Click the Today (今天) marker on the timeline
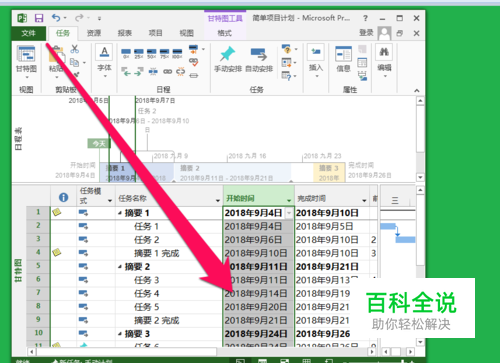Screen dimensions: 500x363 tap(99, 143)
